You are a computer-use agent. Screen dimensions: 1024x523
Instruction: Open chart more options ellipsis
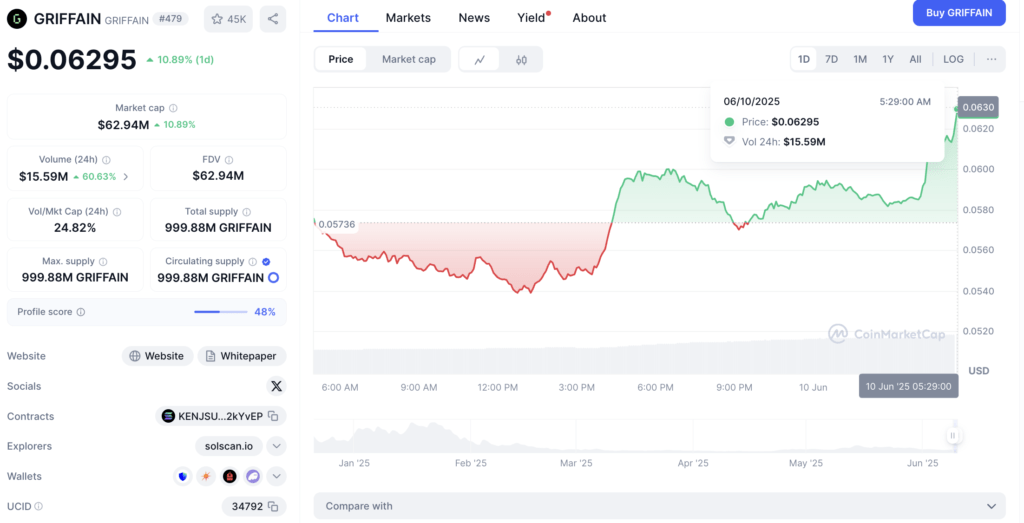click(991, 59)
